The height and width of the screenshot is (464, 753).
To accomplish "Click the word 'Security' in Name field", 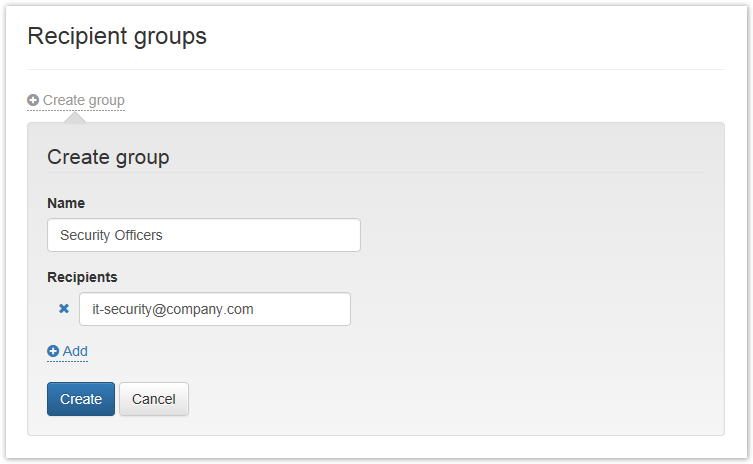I will pyautogui.click(x=84, y=235).
